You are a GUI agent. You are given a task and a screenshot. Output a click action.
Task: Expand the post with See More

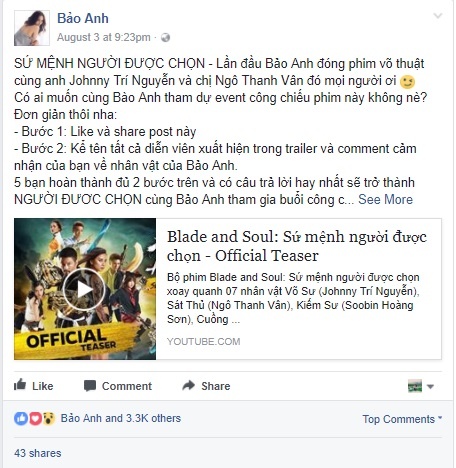(385, 199)
